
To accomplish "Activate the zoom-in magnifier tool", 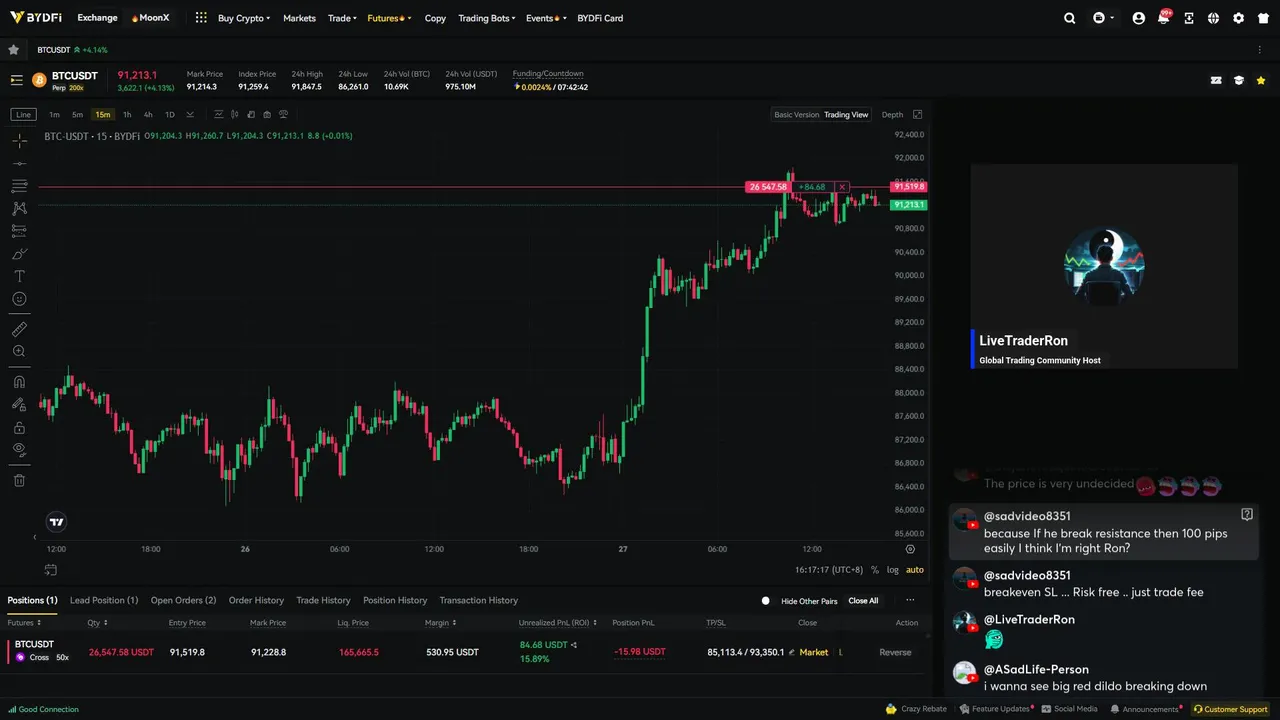I will tap(19, 351).
